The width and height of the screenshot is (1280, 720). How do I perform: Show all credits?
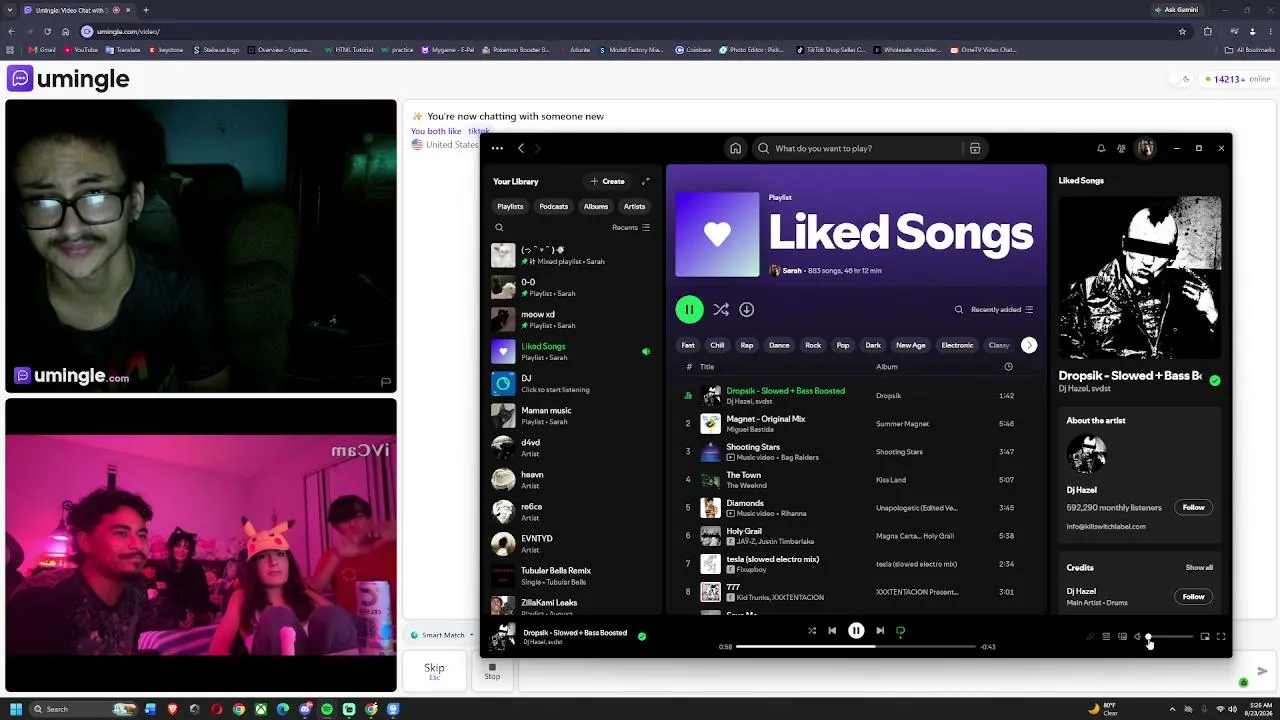point(1199,568)
